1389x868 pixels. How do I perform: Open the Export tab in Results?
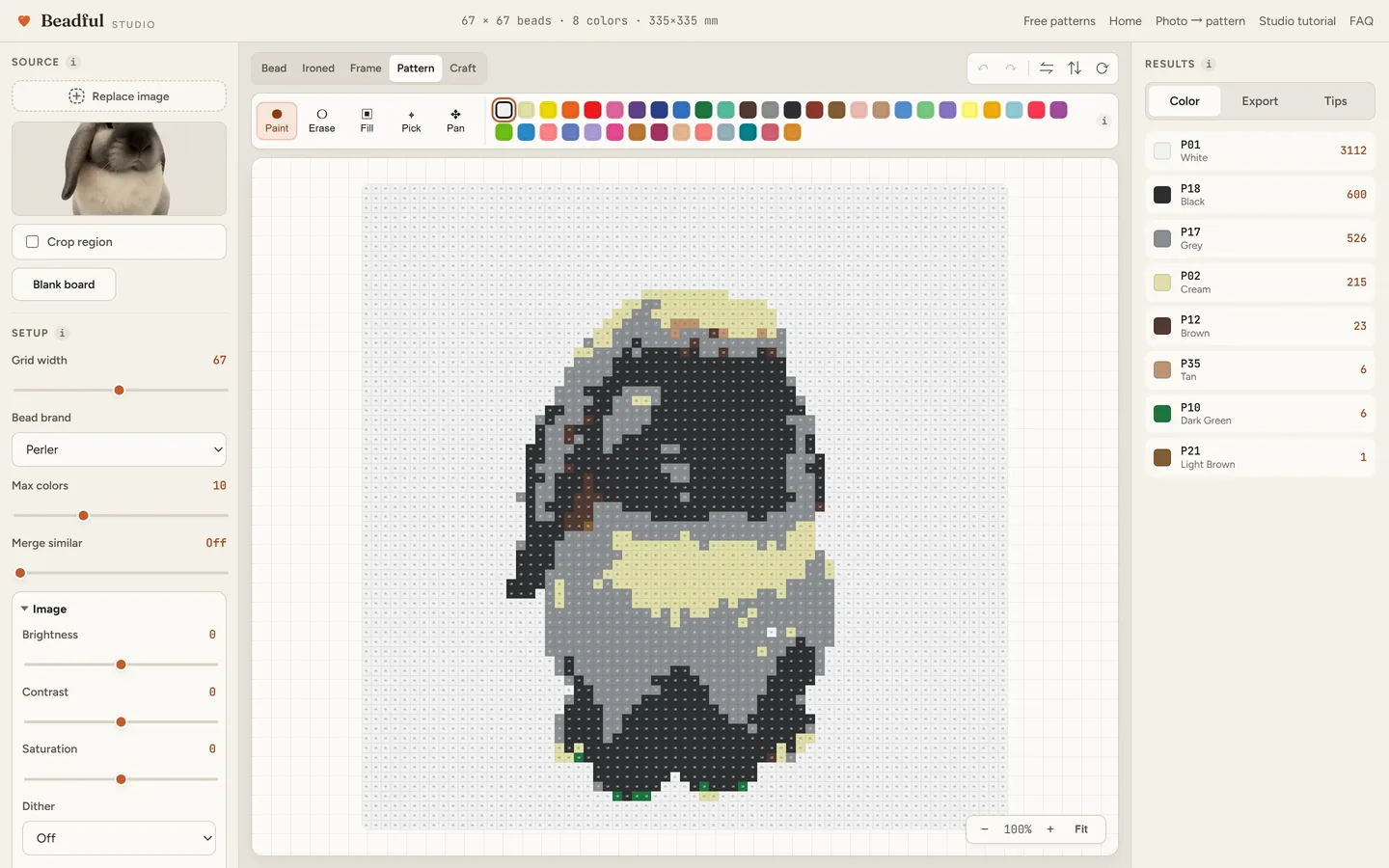pyautogui.click(x=1260, y=101)
